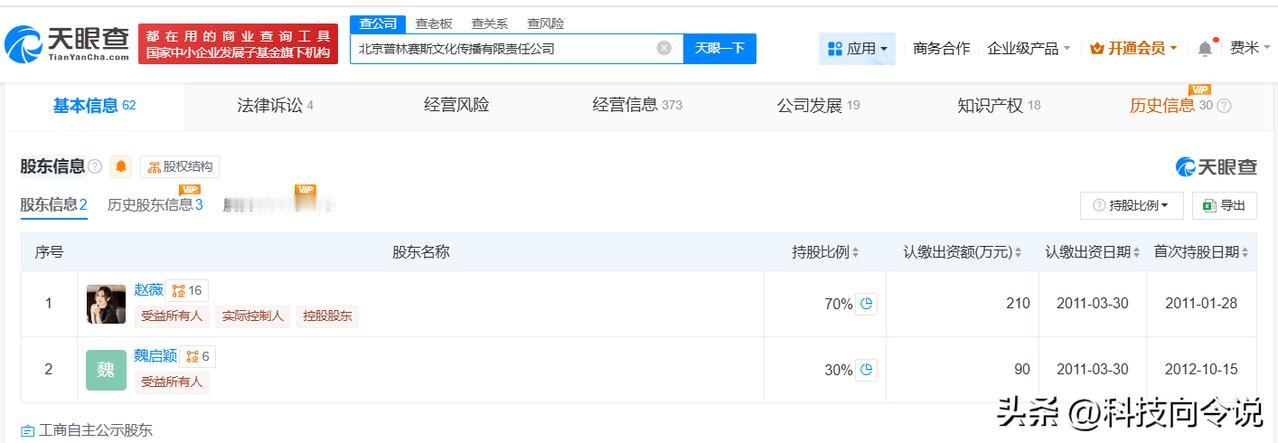Viewport: 1278px width, 443px height.
Task: Open the 赵薇 shareholder link
Action: click(148, 290)
